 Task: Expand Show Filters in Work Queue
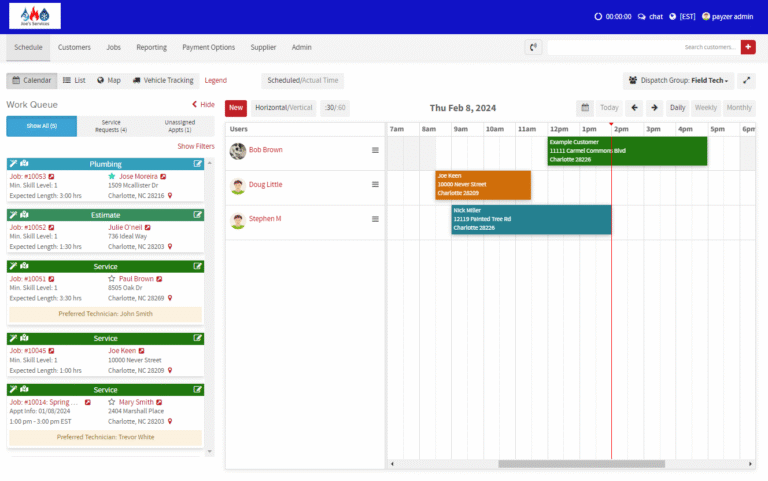coord(196,146)
